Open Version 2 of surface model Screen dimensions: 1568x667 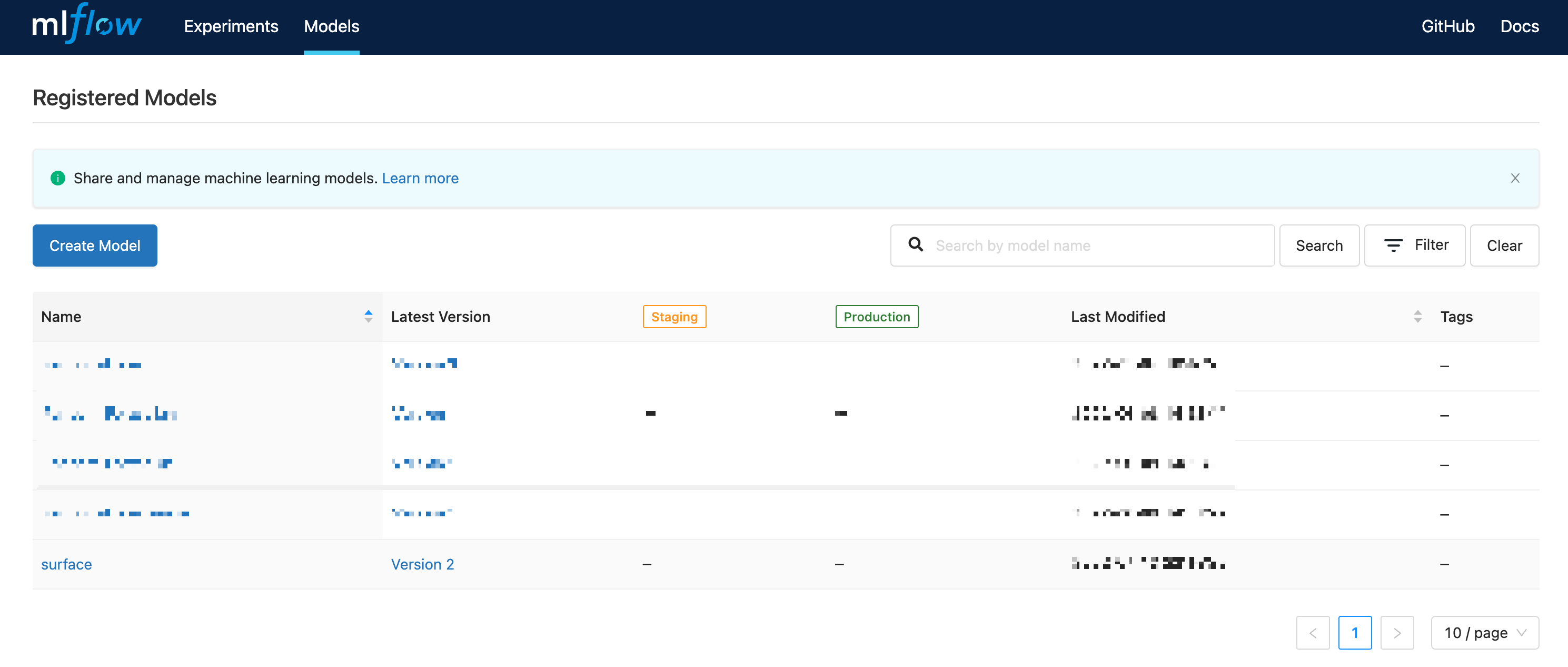[422, 564]
